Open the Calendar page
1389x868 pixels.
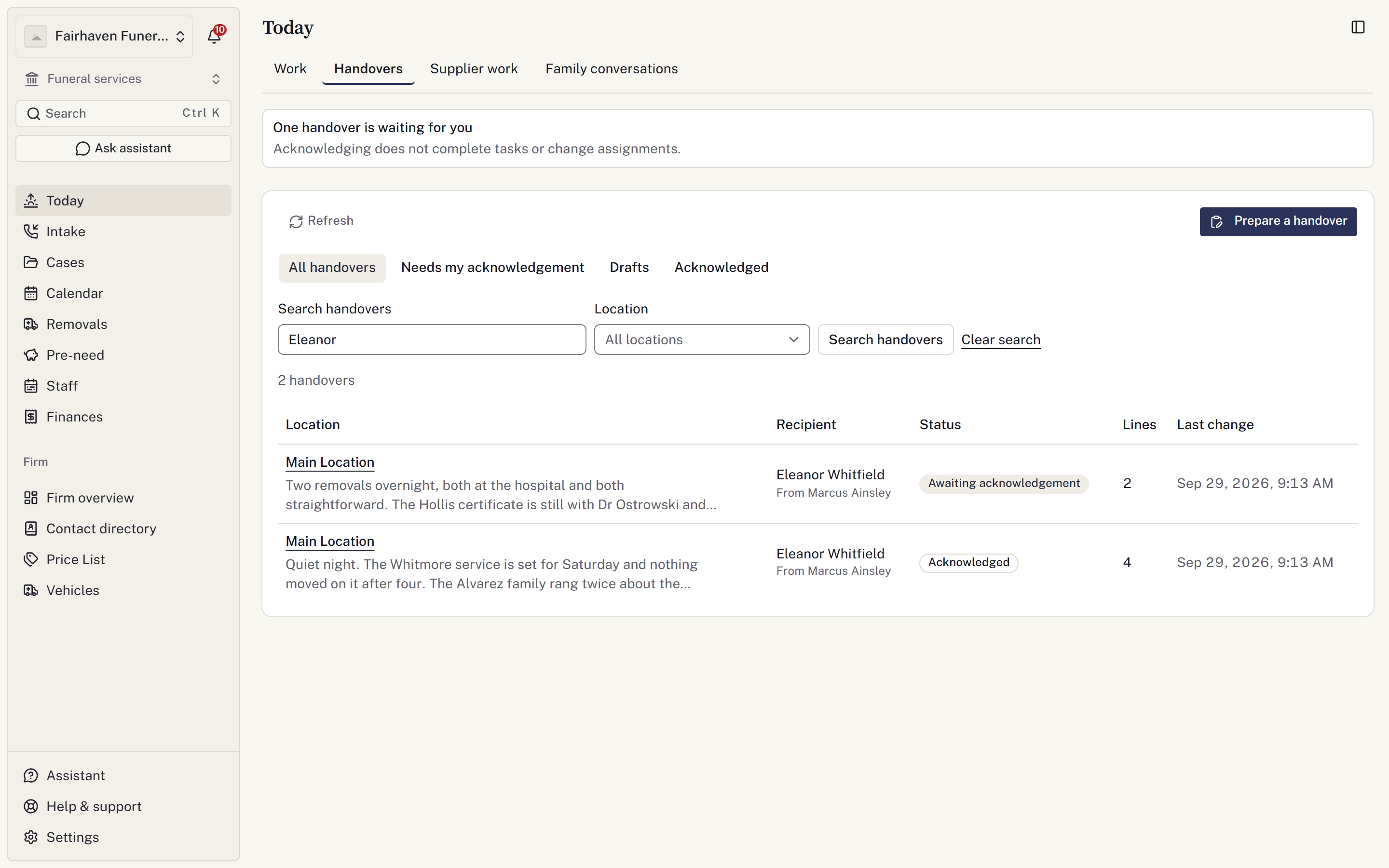123,293
